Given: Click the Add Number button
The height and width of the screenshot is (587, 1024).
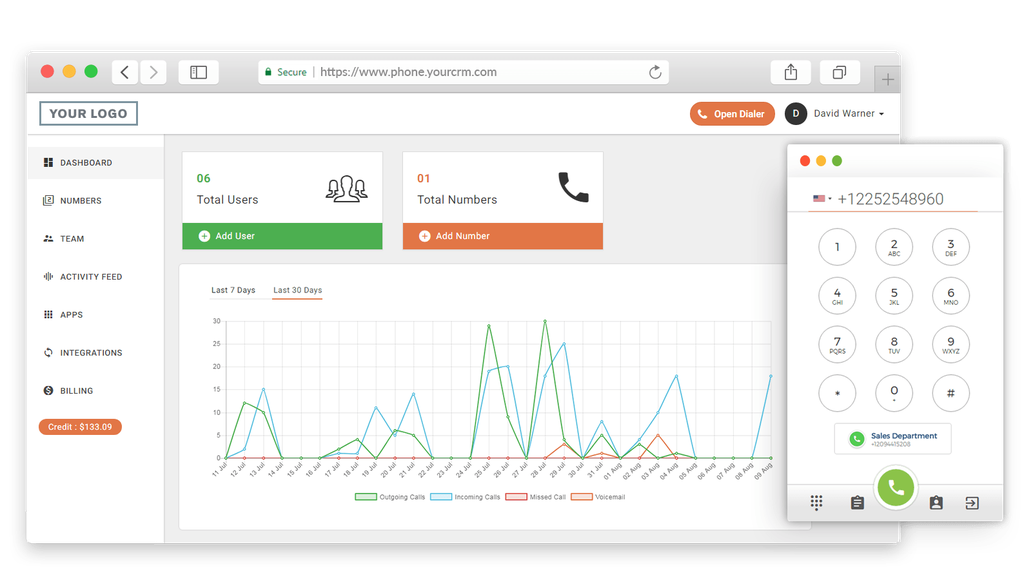Looking at the screenshot, I should tap(503, 236).
